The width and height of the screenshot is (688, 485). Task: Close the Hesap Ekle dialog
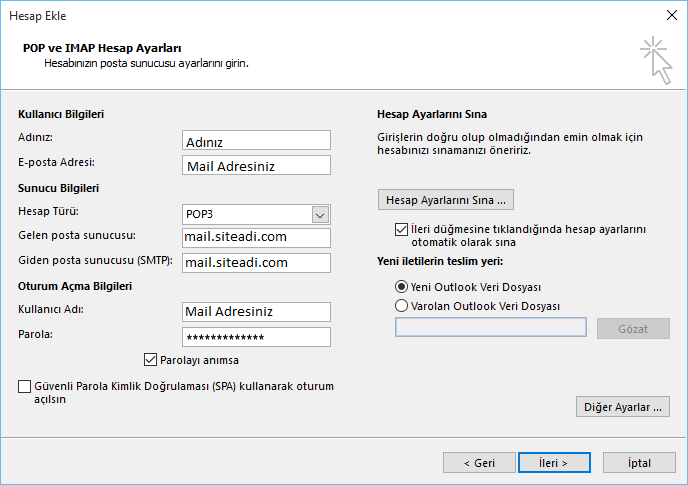(671, 15)
